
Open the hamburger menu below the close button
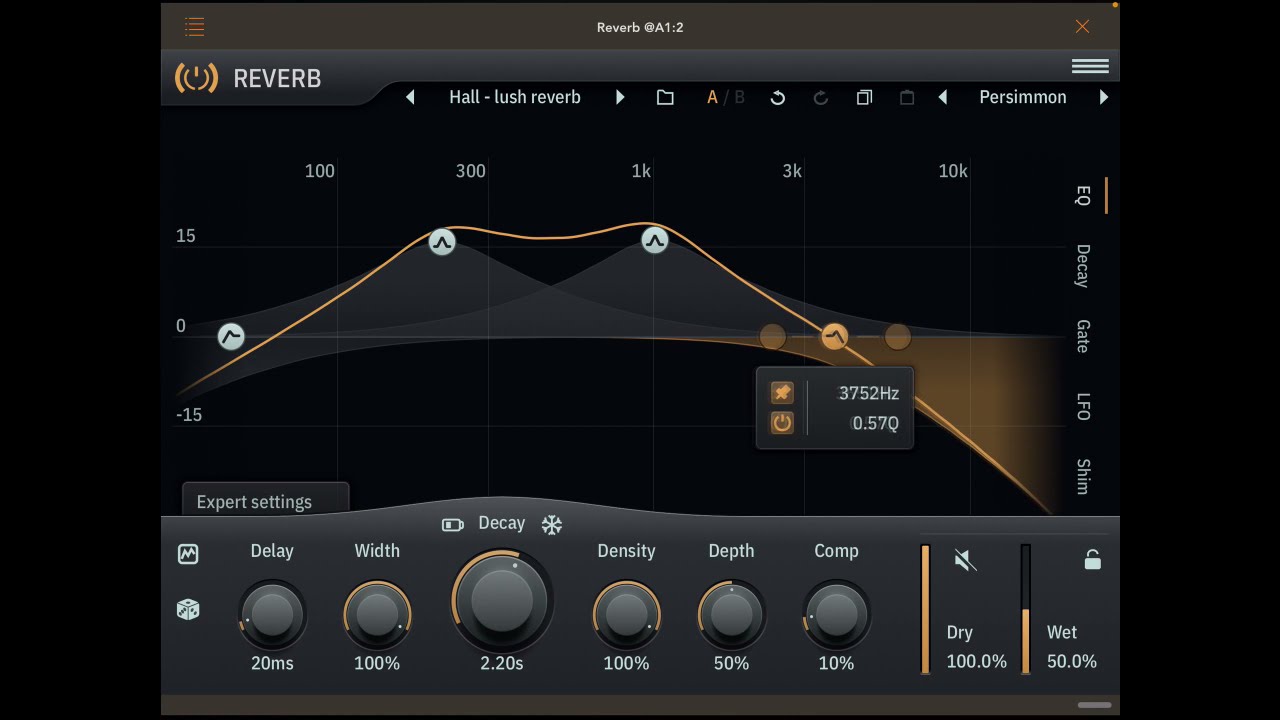1090,66
